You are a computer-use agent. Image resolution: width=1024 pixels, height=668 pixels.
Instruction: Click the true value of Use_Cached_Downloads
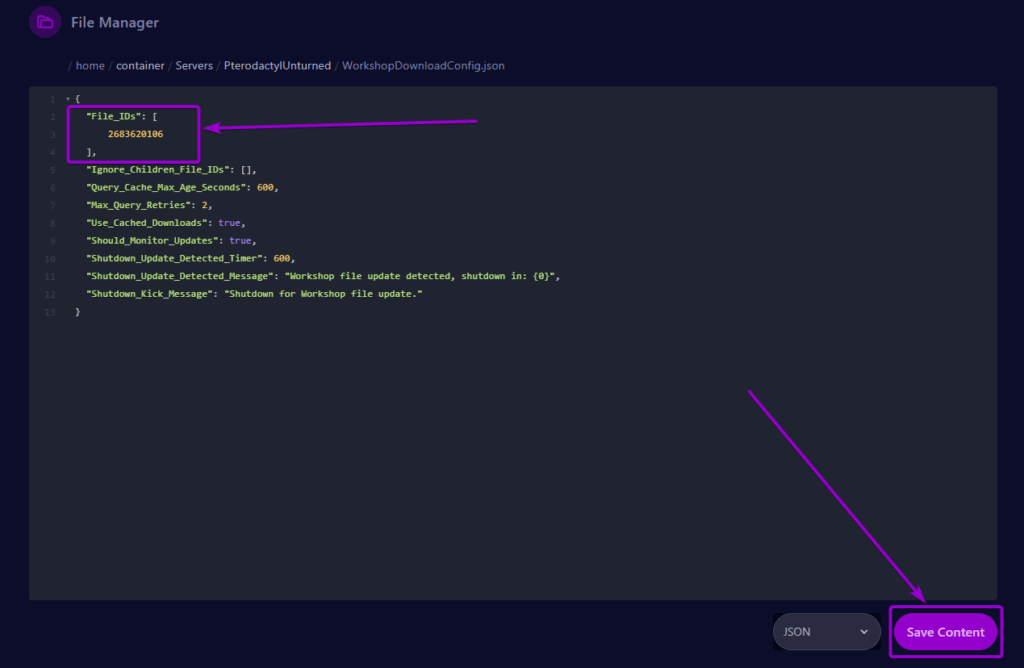(x=229, y=223)
